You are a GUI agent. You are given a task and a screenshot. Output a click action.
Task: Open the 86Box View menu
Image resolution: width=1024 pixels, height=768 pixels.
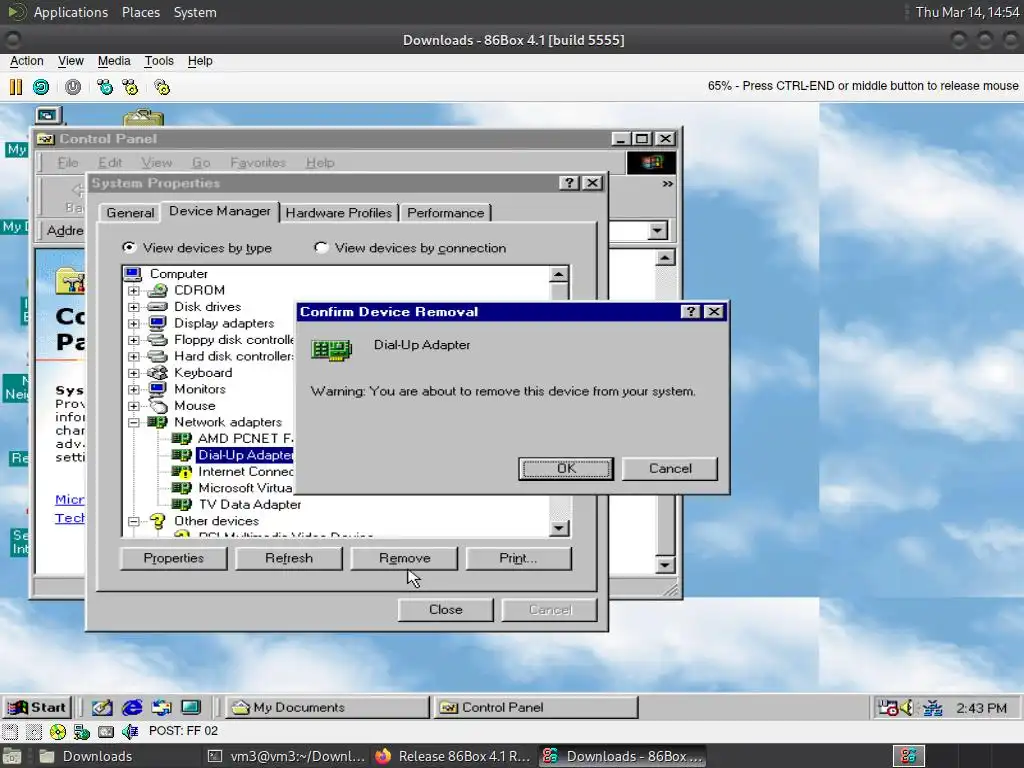point(71,61)
